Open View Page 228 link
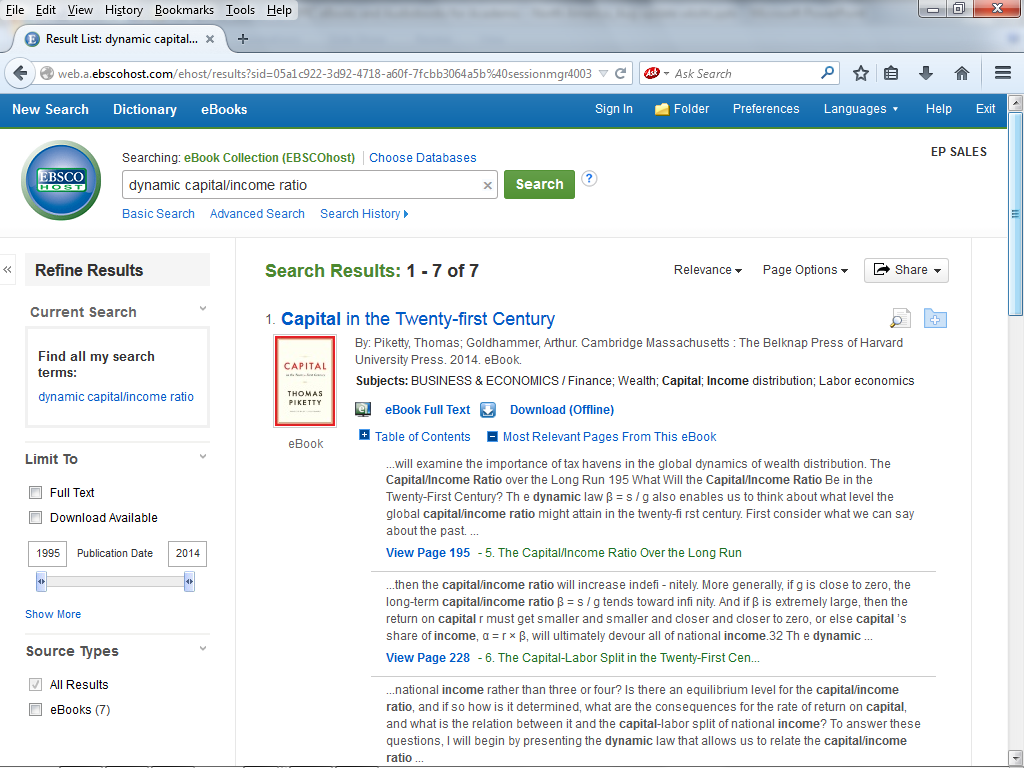This screenshot has height=768, width=1024. pos(428,658)
